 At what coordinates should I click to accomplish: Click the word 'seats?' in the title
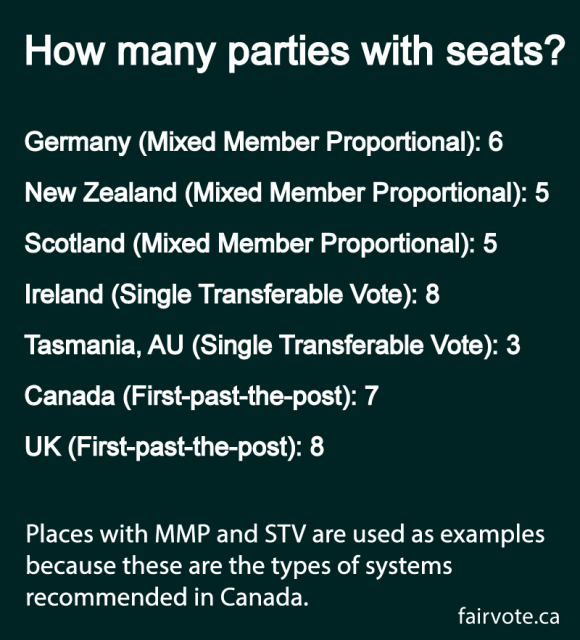tap(505, 51)
